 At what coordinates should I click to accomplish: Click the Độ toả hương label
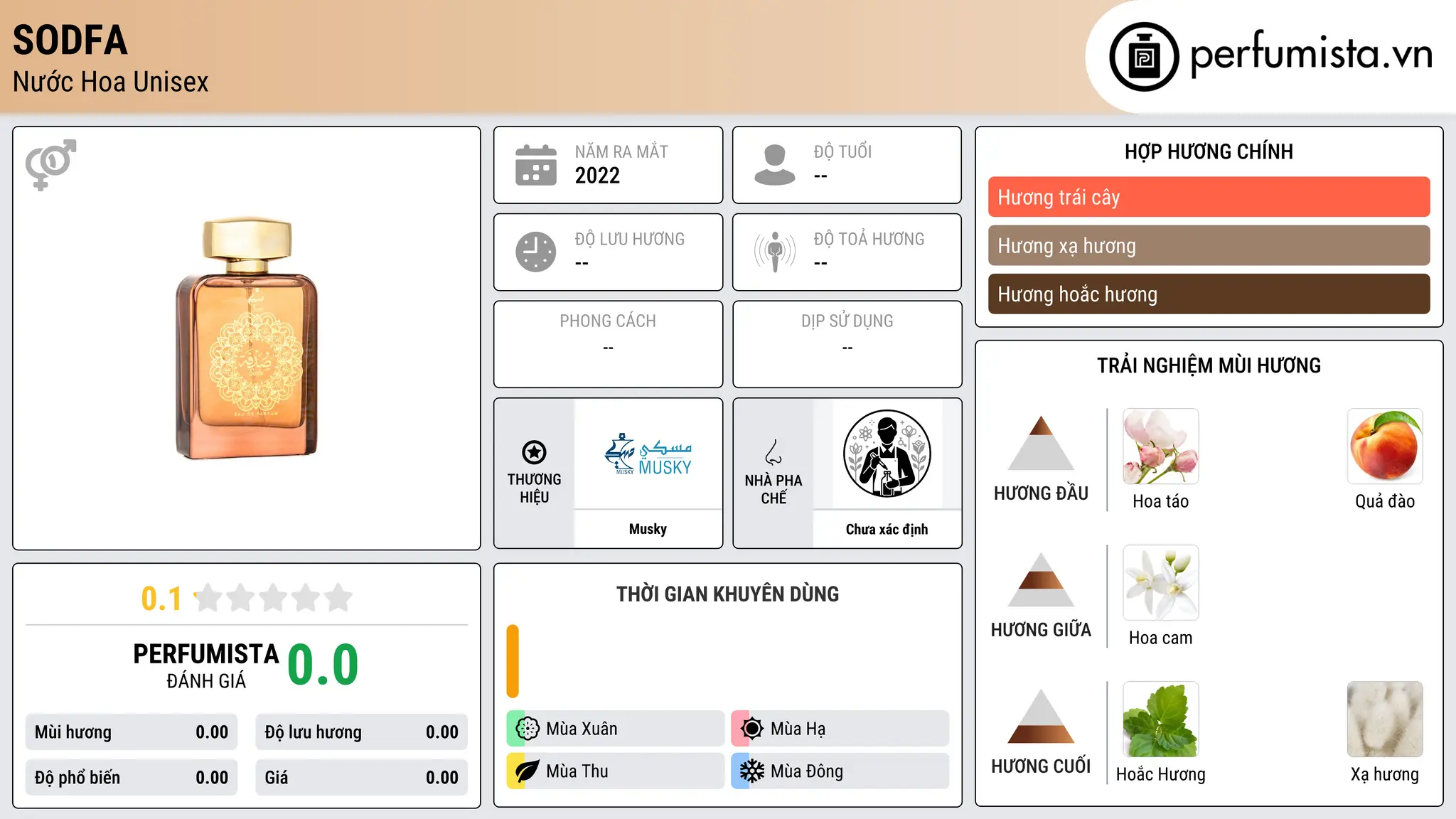[869, 239]
